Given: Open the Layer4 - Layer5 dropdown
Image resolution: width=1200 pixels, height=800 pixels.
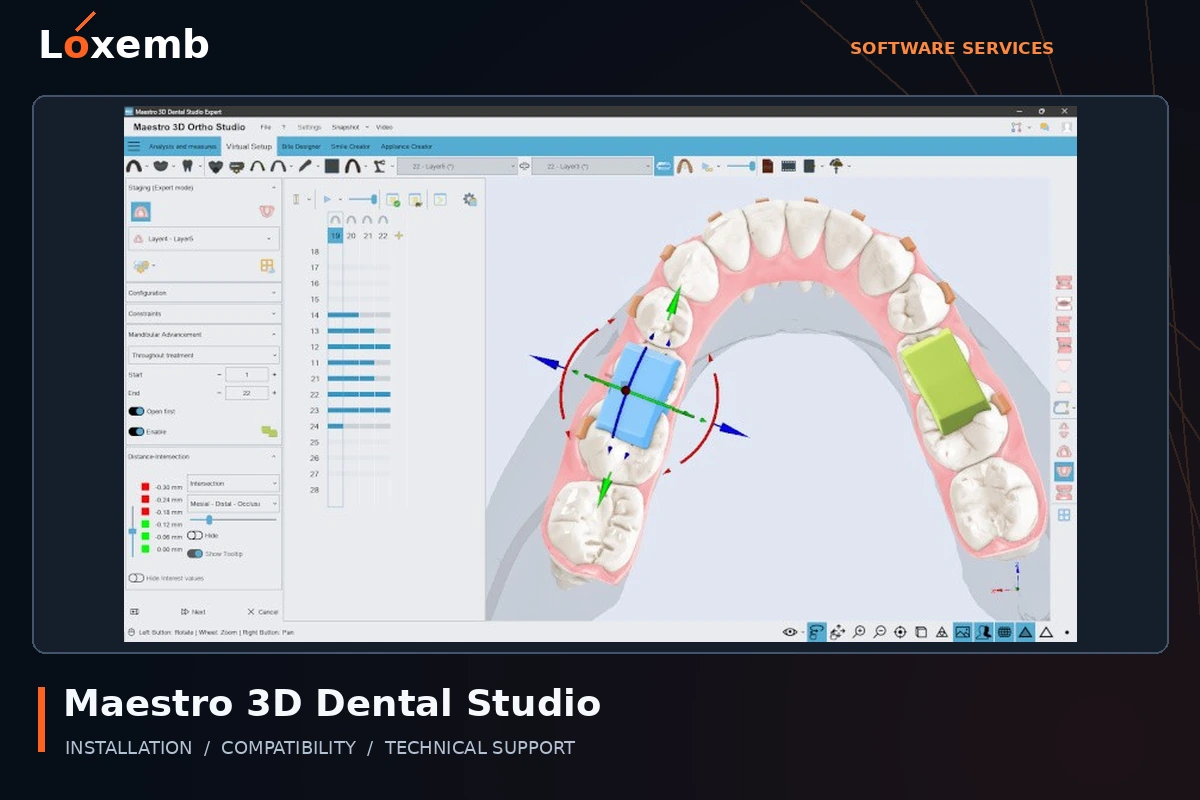Looking at the screenshot, I should click(204, 239).
